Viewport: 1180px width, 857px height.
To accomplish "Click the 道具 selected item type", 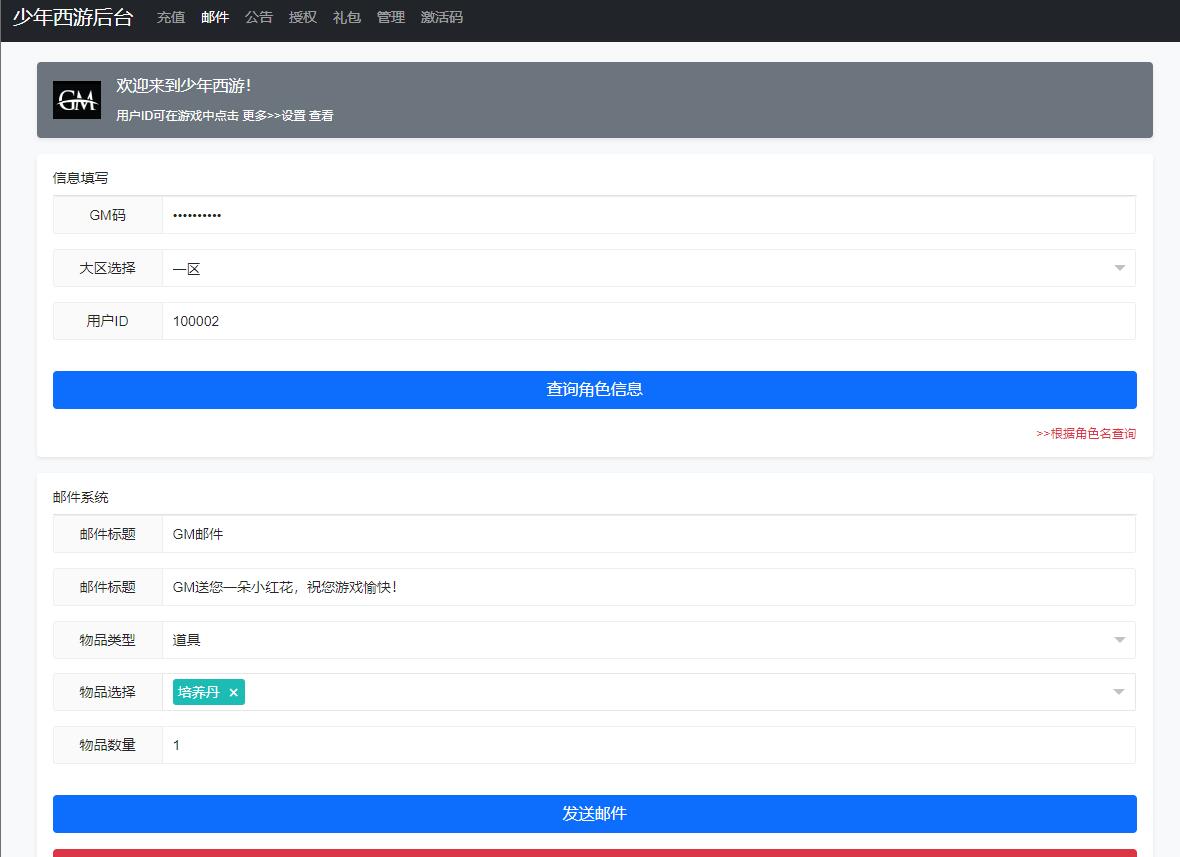I will point(187,640).
